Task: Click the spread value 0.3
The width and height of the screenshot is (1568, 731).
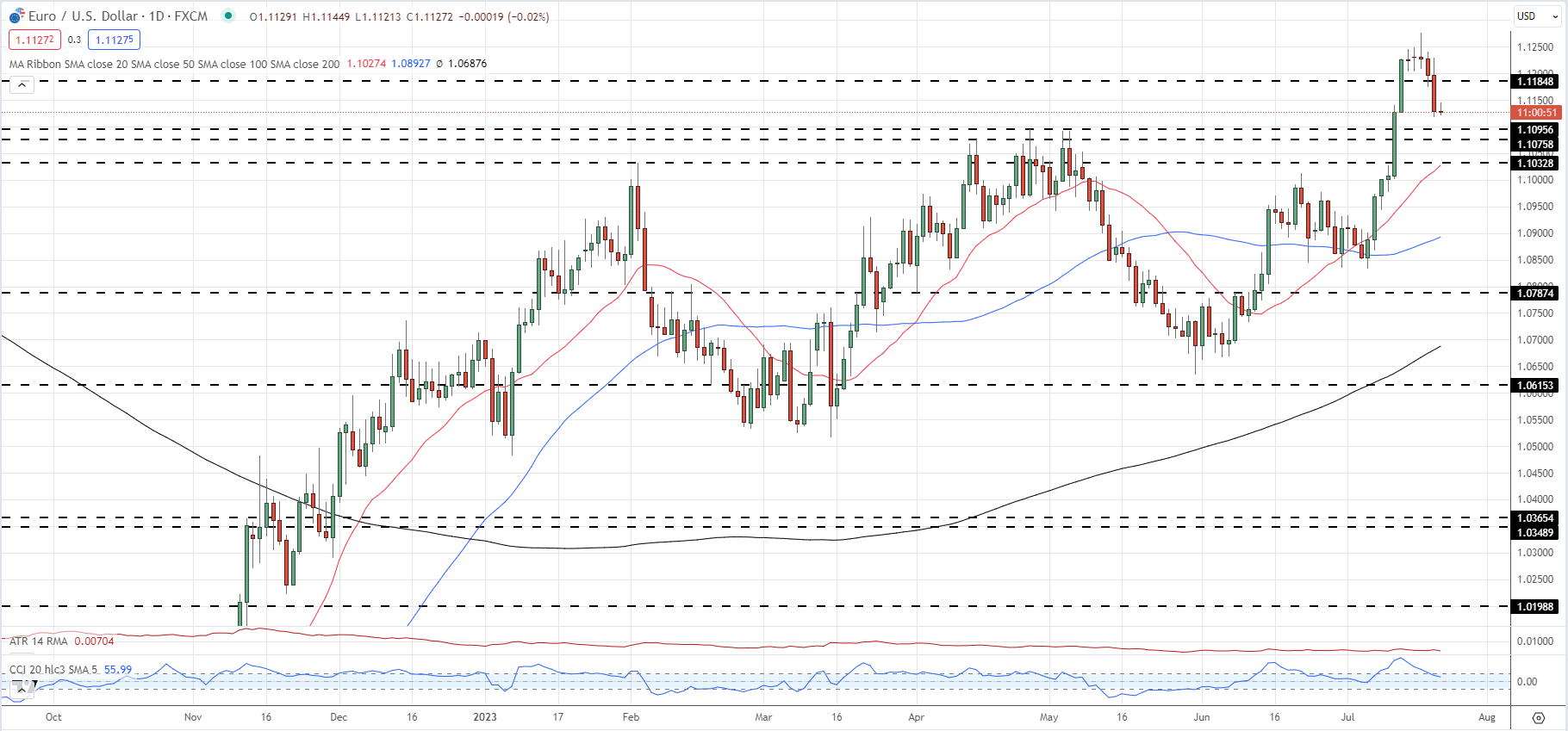Action: point(74,40)
